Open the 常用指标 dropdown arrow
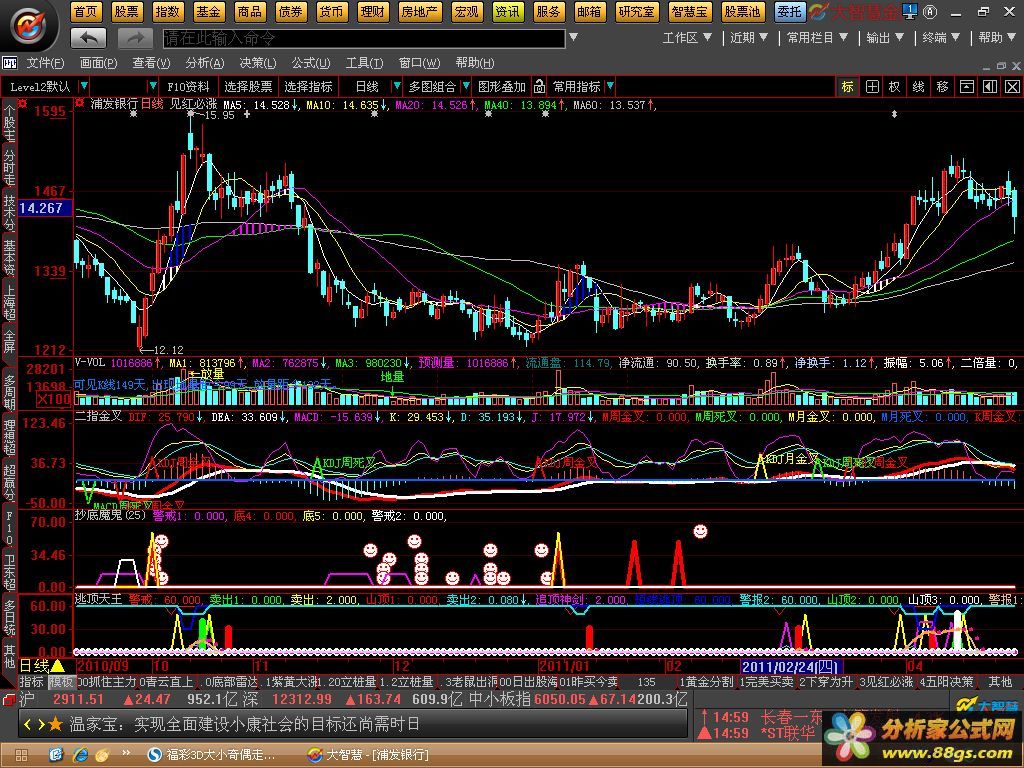Image resolution: width=1024 pixels, height=768 pixels. 610,86
